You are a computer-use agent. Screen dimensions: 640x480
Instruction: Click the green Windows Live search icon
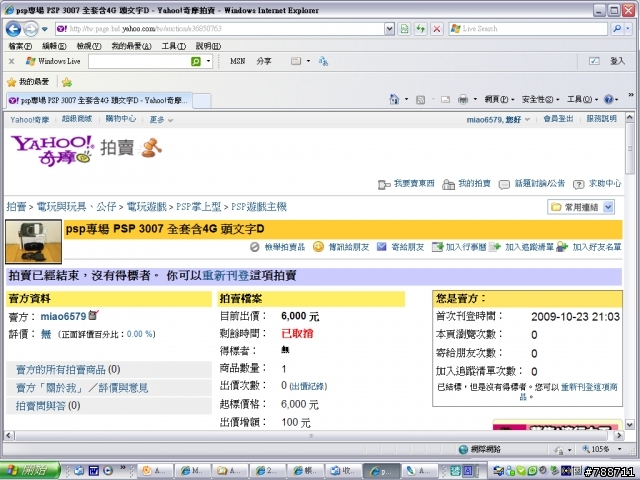(x=196, y=61)
